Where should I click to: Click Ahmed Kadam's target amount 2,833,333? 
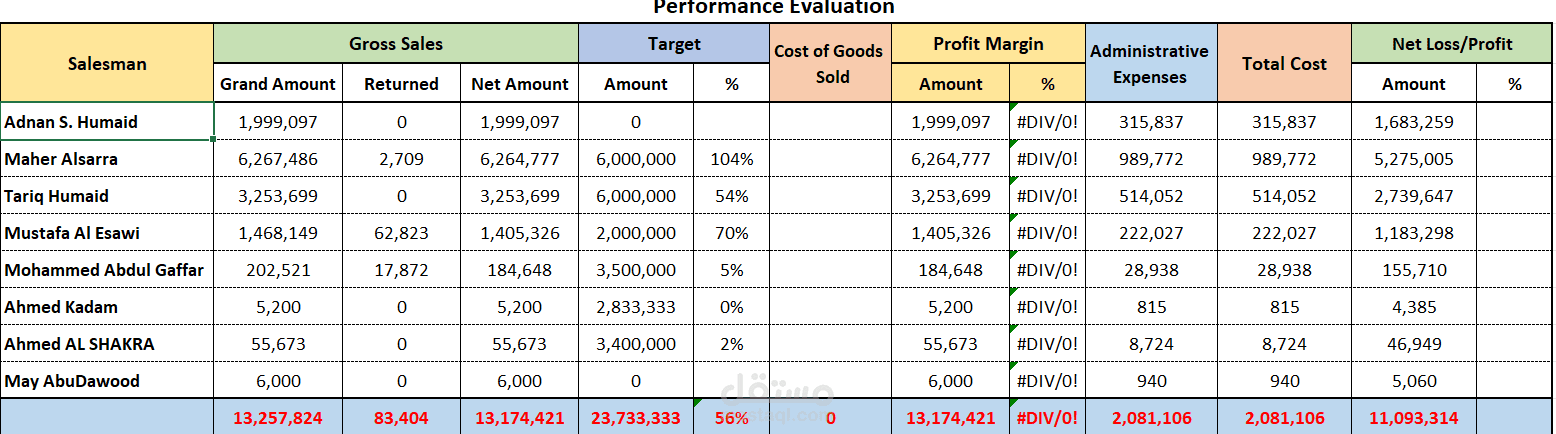click(x=636, y=307)
